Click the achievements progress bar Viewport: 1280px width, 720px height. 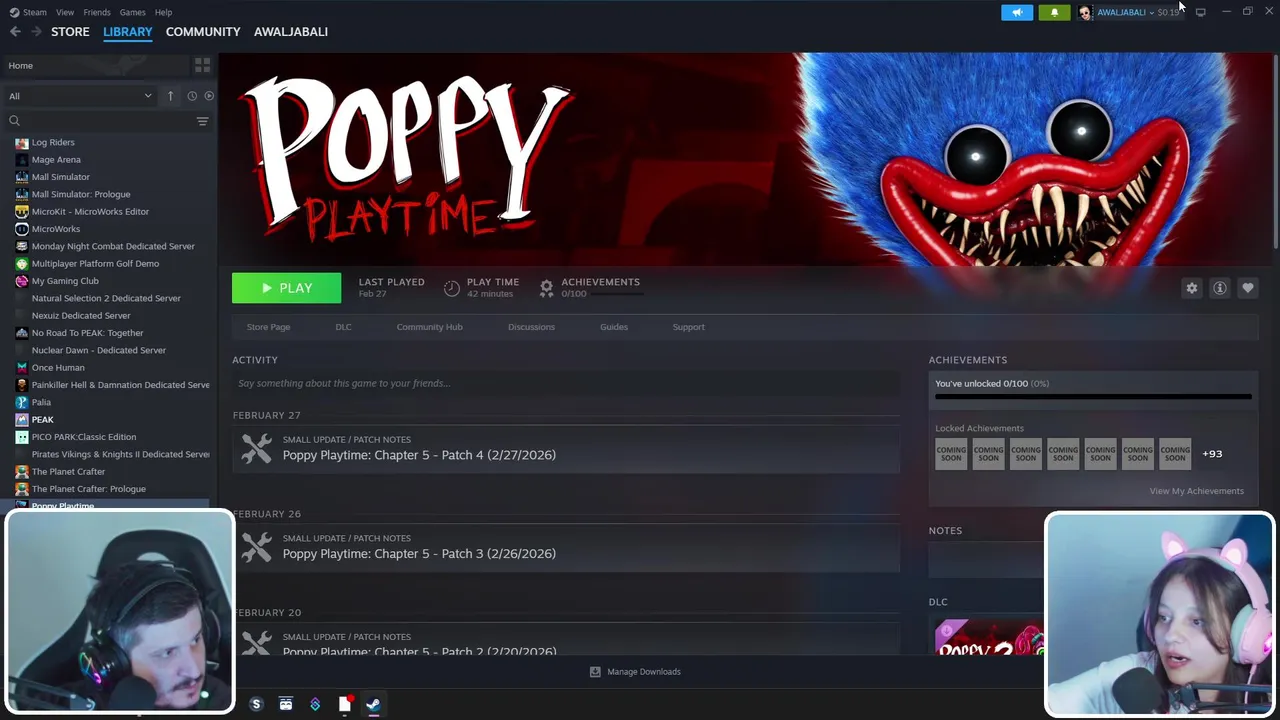point(1093,397)
